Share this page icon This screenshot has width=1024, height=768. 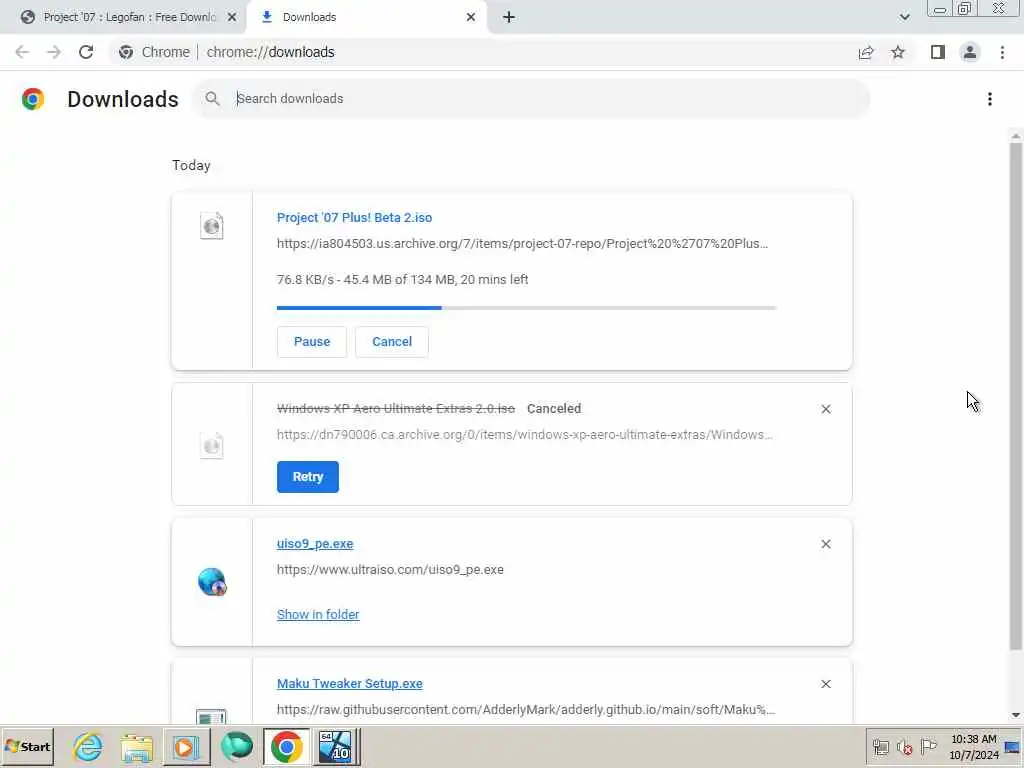[866, 52]
